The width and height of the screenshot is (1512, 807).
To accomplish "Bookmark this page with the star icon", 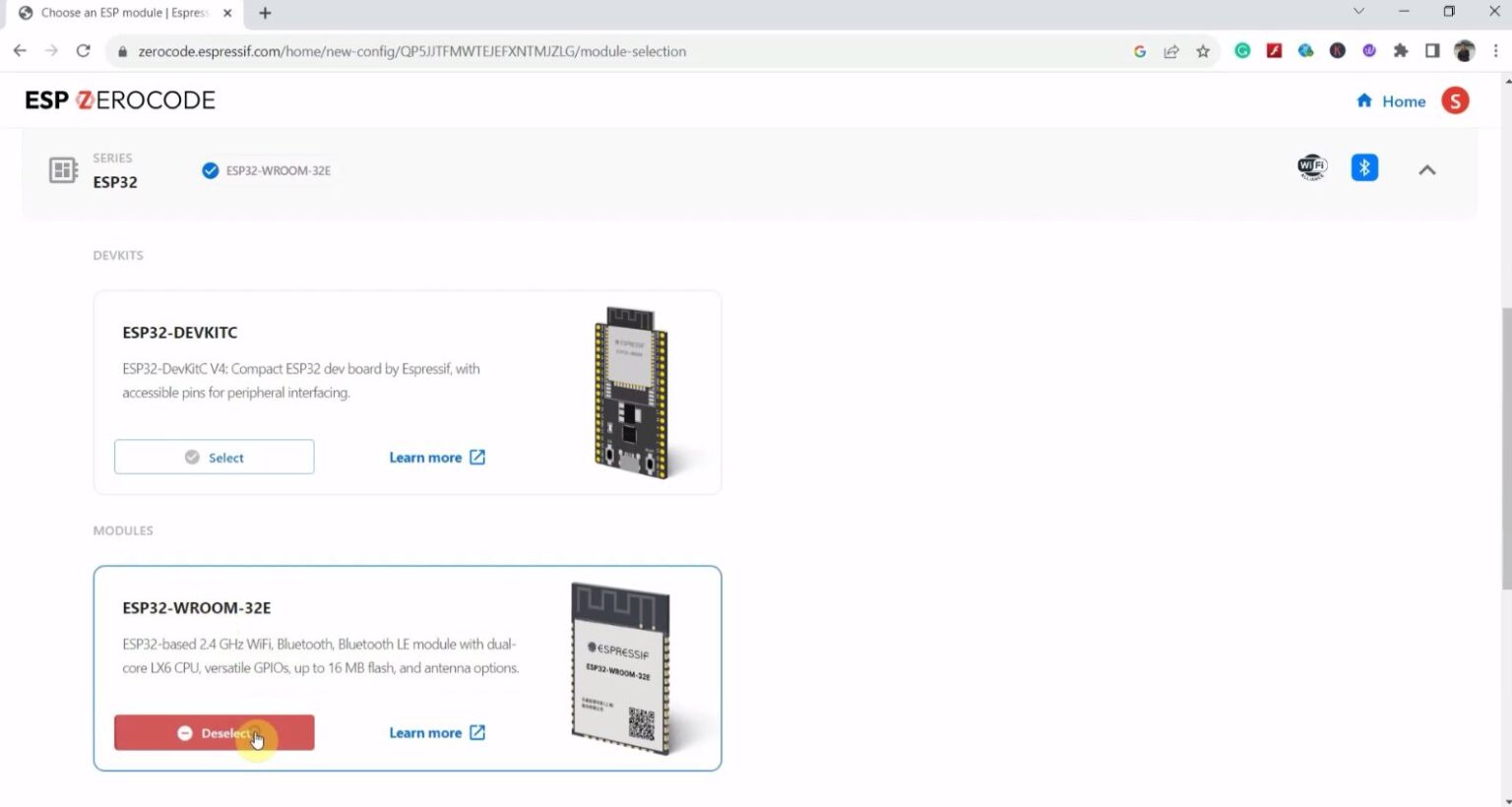I will (1203, 51).
